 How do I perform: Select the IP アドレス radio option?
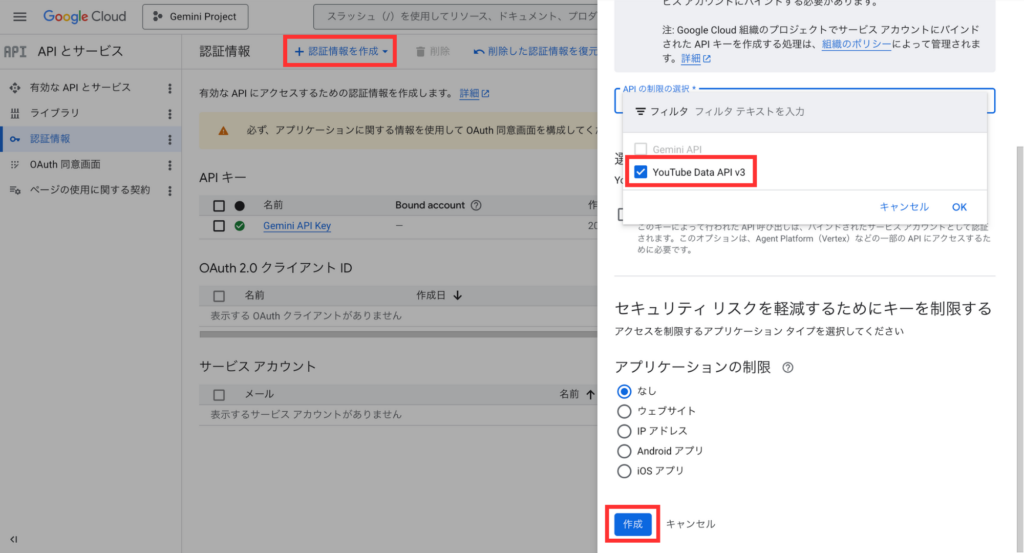[624, 432]
